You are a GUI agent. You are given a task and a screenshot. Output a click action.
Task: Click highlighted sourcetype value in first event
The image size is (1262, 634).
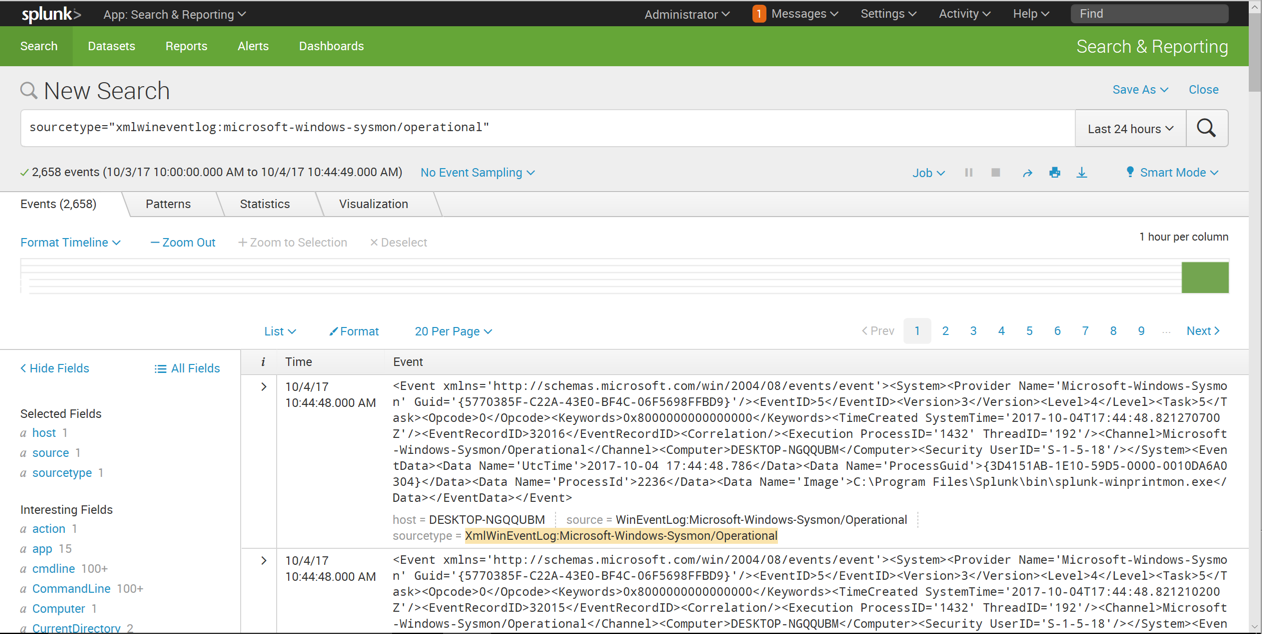621,536
